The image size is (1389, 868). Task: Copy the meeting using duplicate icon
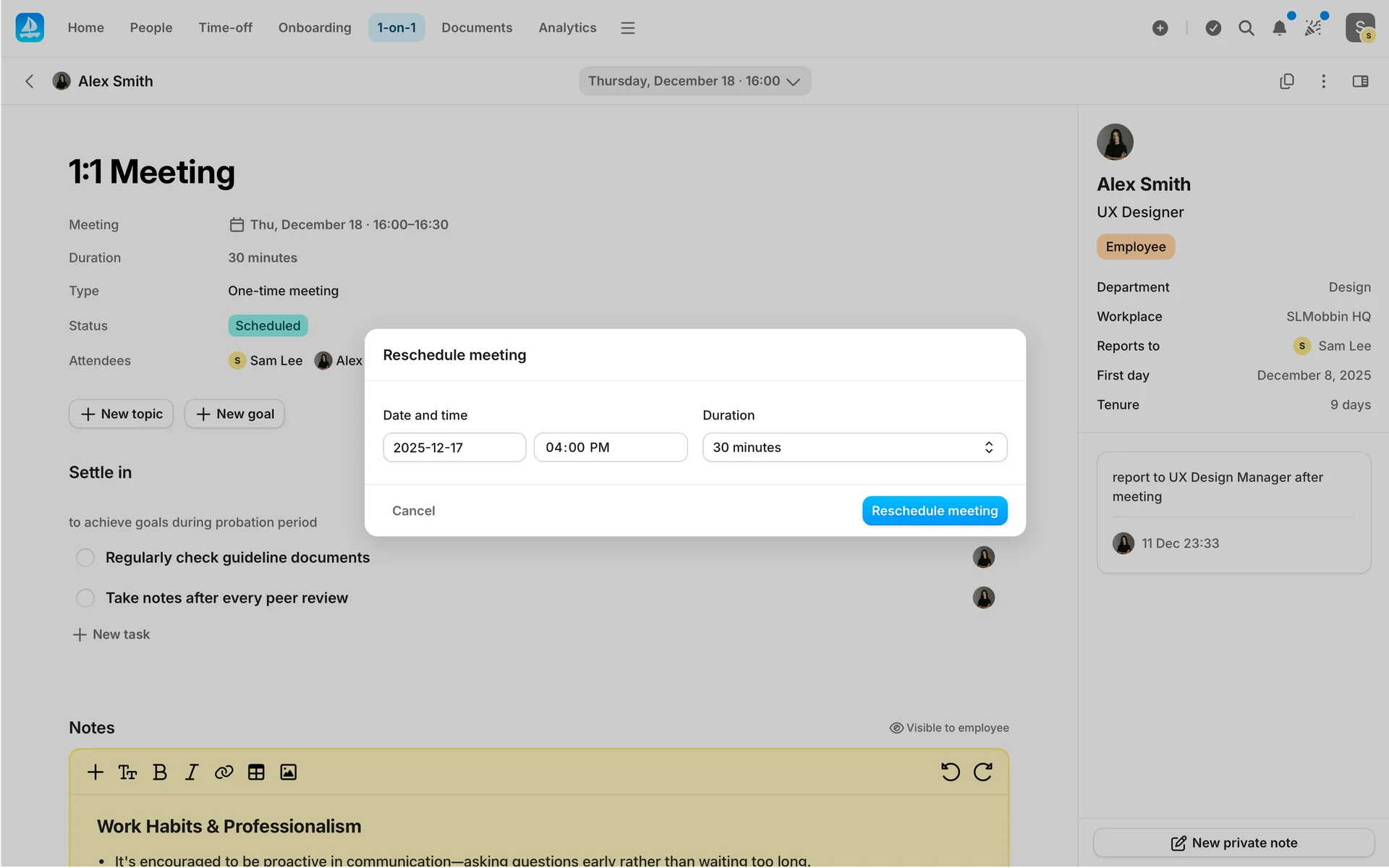[x=1286, y=81]
